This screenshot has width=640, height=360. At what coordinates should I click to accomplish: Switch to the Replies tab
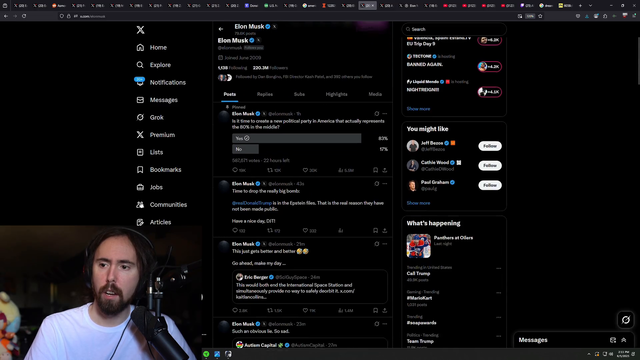coord(264,94)
